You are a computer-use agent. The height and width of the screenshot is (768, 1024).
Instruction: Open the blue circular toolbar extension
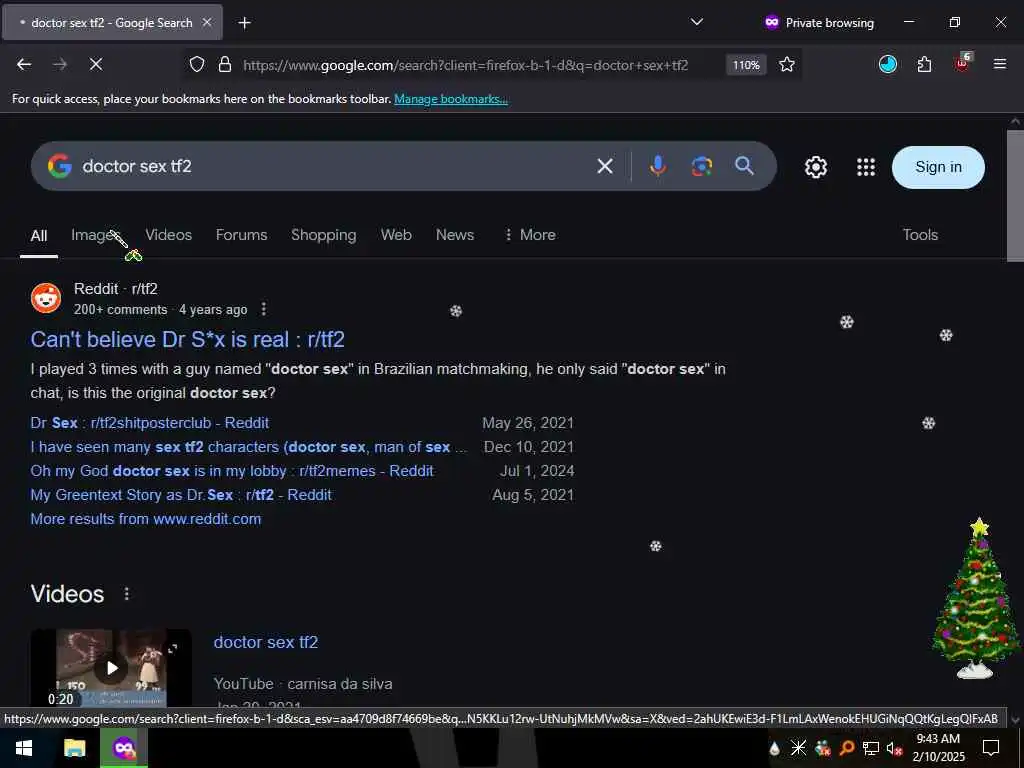(888, 64)
